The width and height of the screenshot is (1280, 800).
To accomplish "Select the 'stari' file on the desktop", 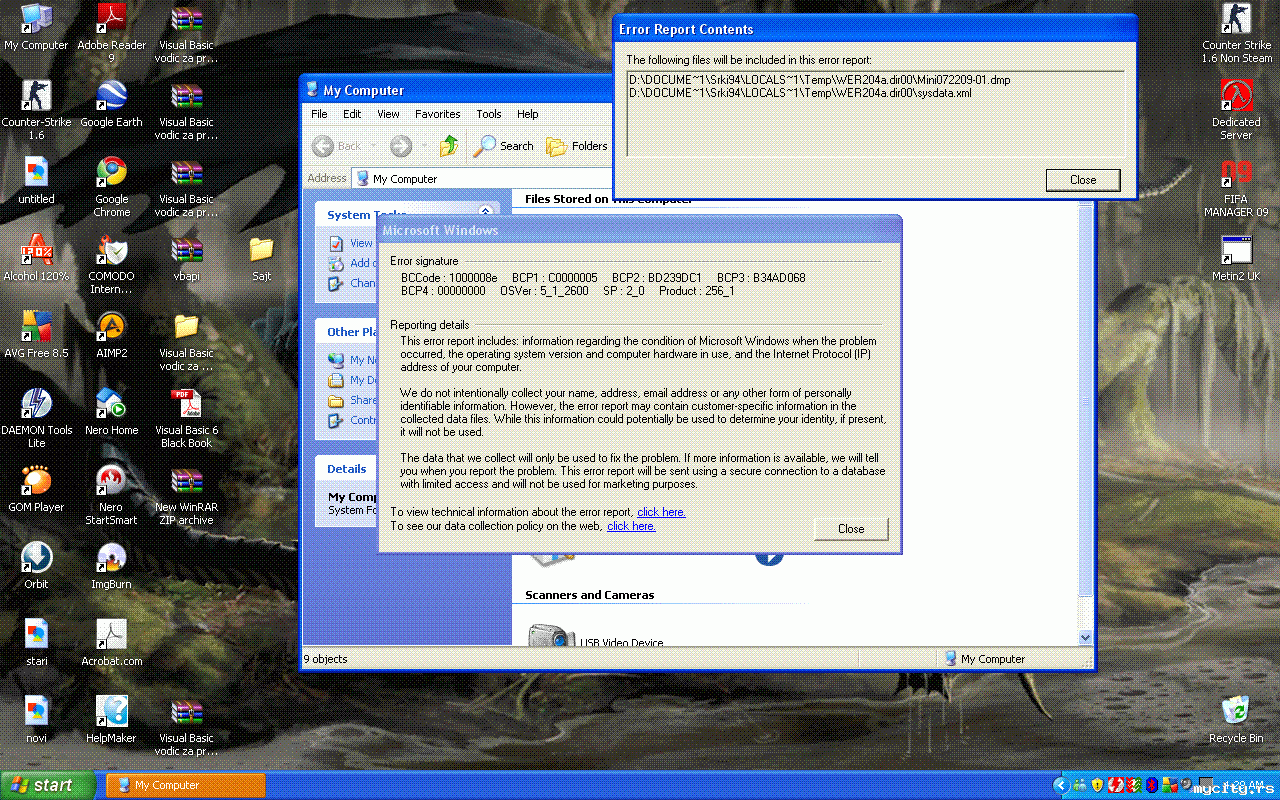I will coord(36,644).
